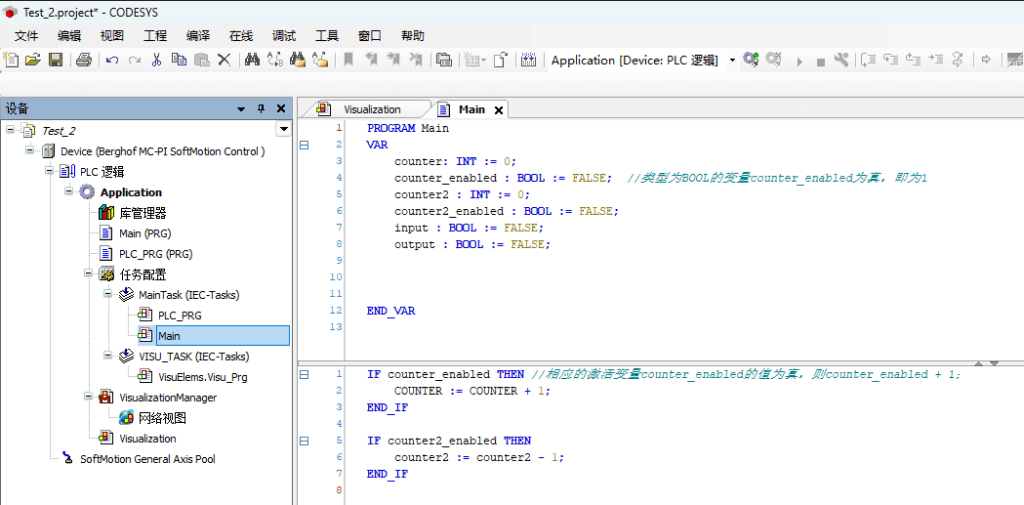Viewport: 1024px width, 505px height.
Task: Collapse the VAR block in declaration editor
Action: [x=304, y=145]
